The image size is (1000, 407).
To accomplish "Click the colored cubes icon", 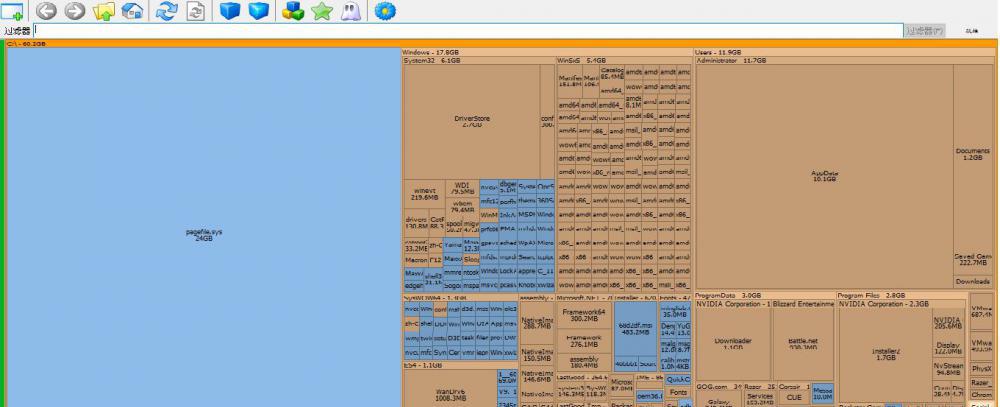I will pos(293,10).
